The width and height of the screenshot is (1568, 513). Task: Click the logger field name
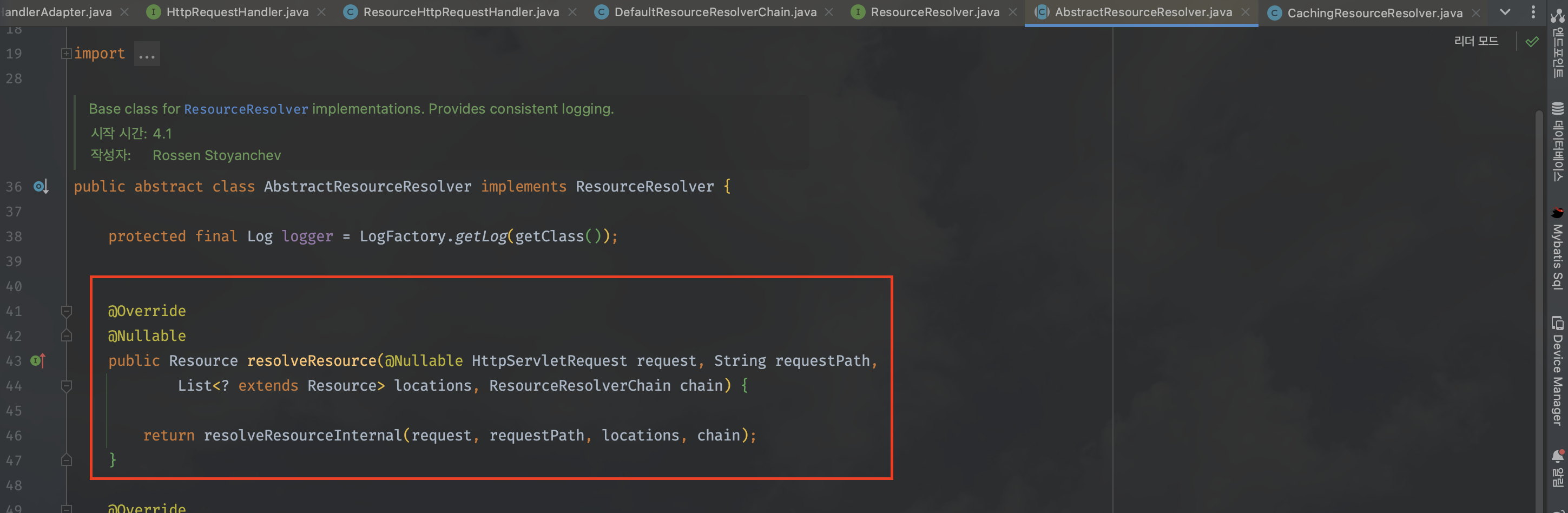[307, 236]
